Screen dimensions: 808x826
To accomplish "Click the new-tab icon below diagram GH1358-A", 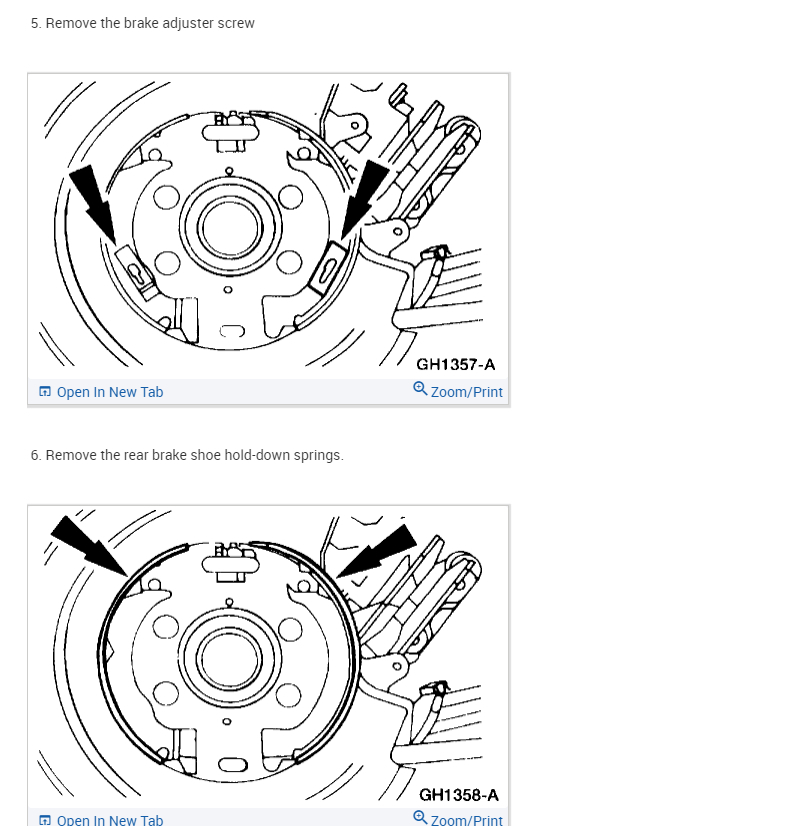I will [45, 820].
